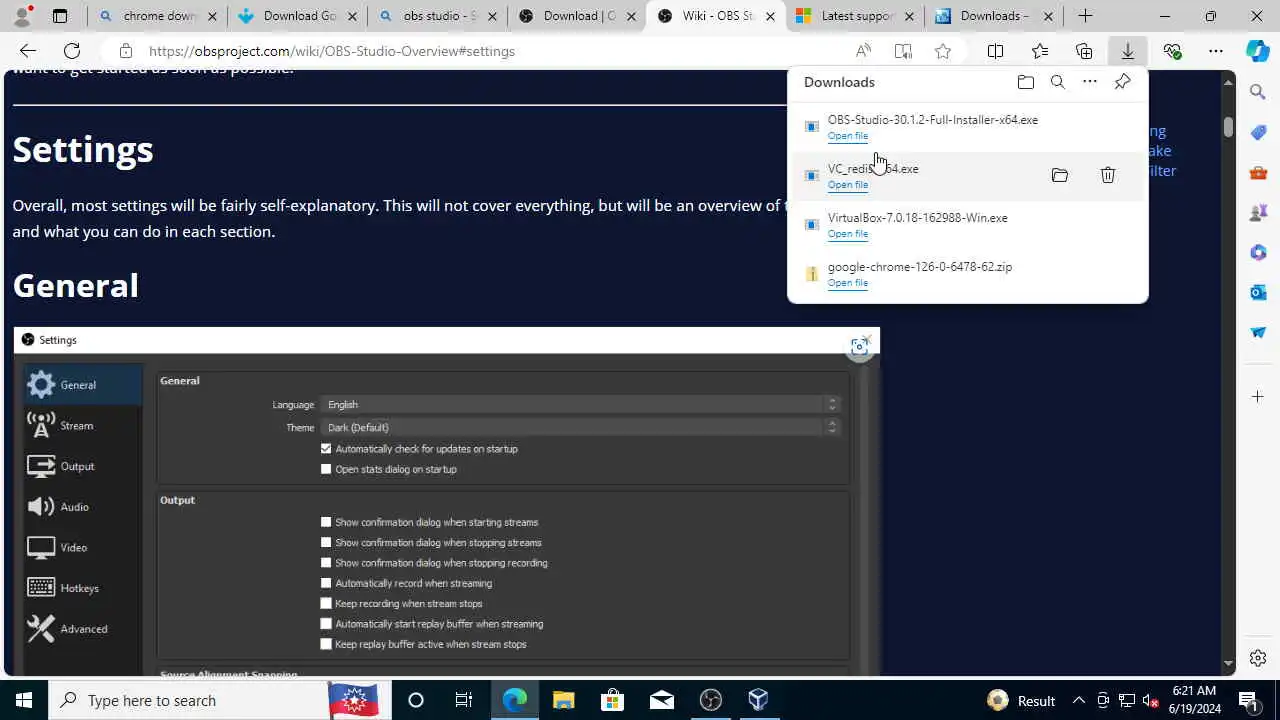
Task: Open Outlook in Edge sidebar
Action: [1258, 292]
